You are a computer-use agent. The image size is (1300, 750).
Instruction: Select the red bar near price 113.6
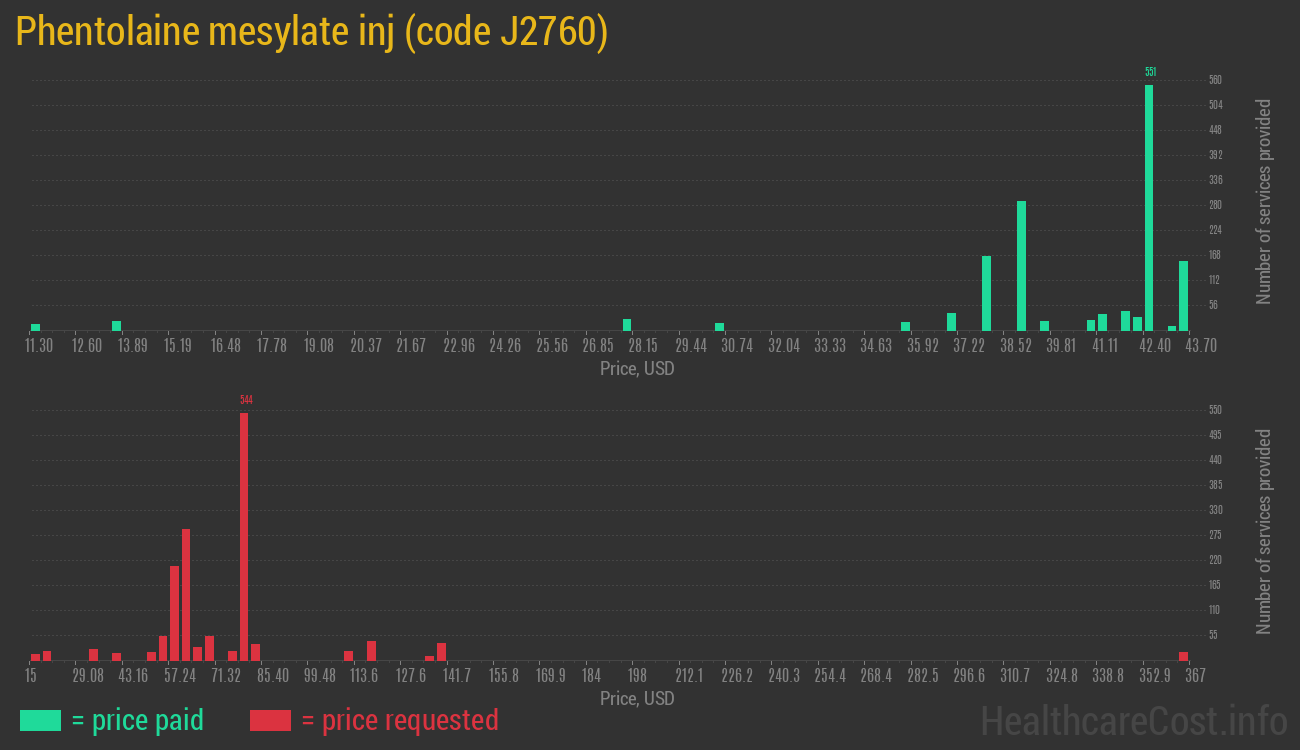click(x=370, y=648)
